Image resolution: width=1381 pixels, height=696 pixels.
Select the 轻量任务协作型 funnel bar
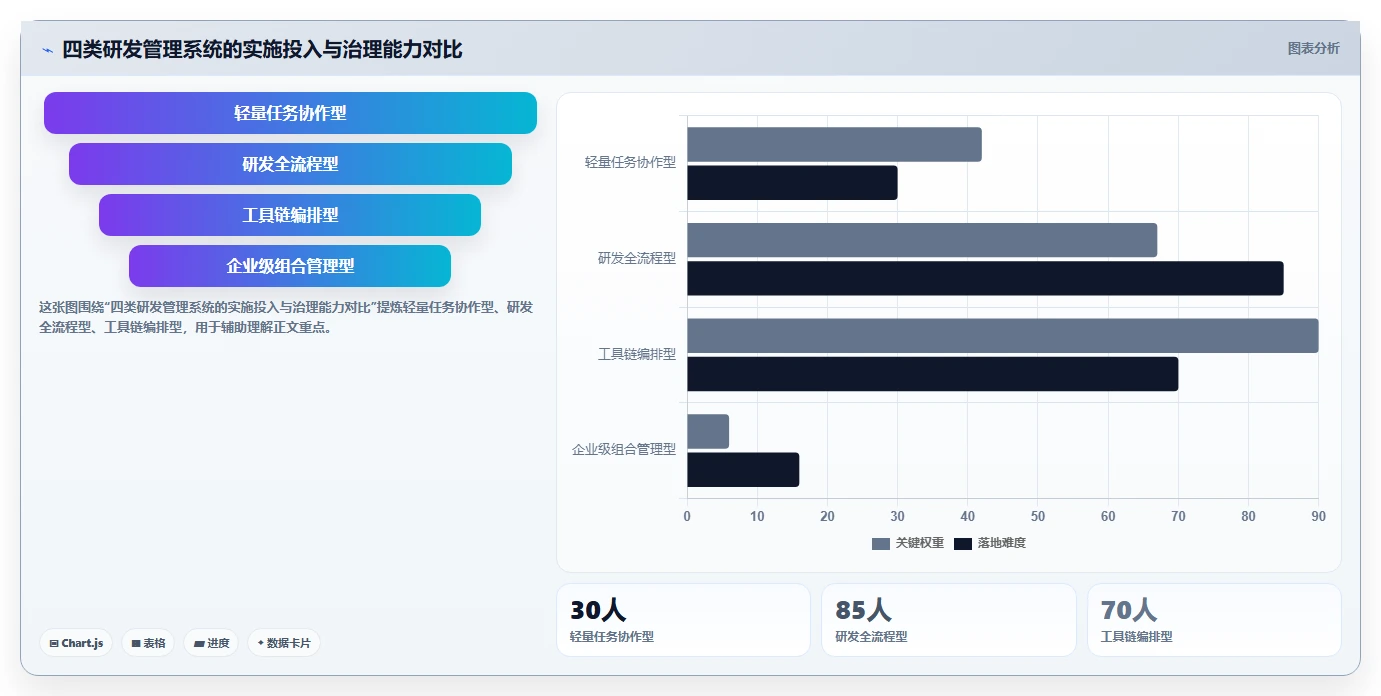point(290,113)
